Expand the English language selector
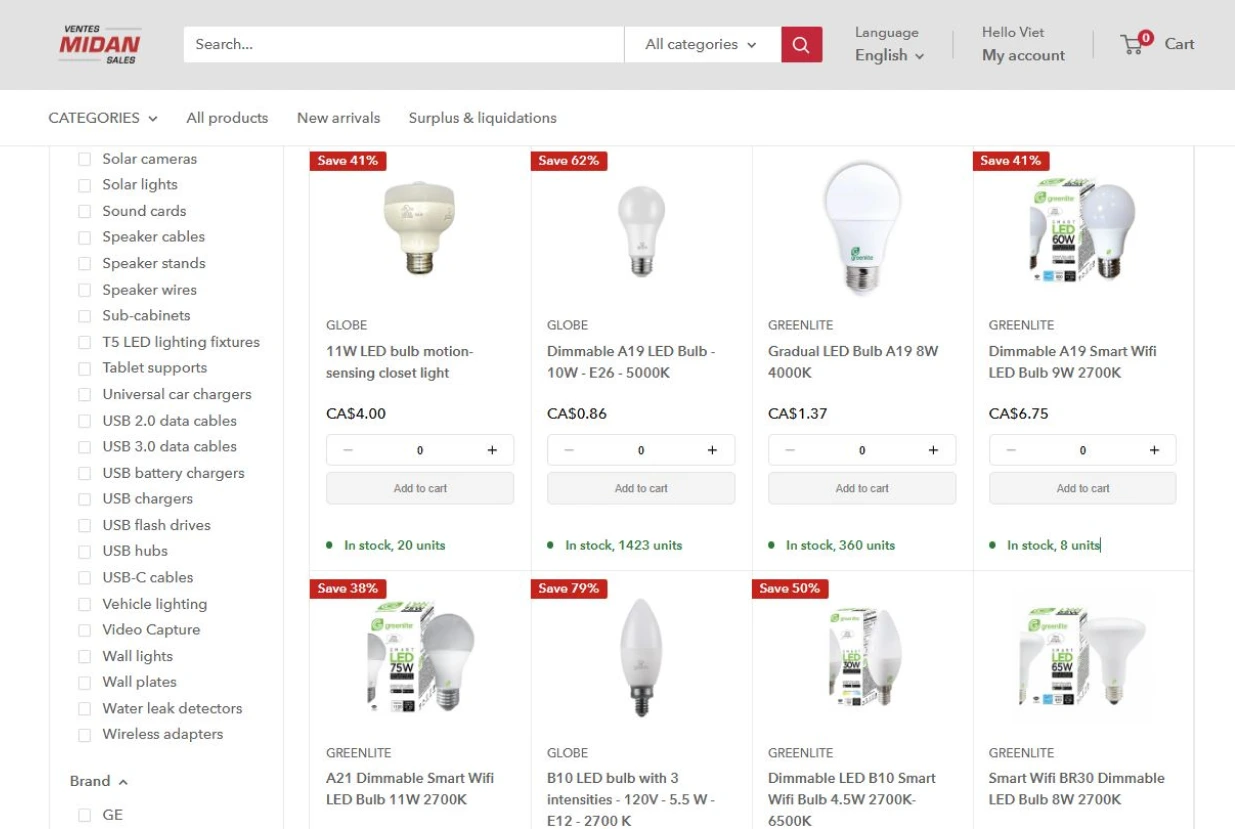This screenshot has width=1235, height=829. tap(889, 56)
